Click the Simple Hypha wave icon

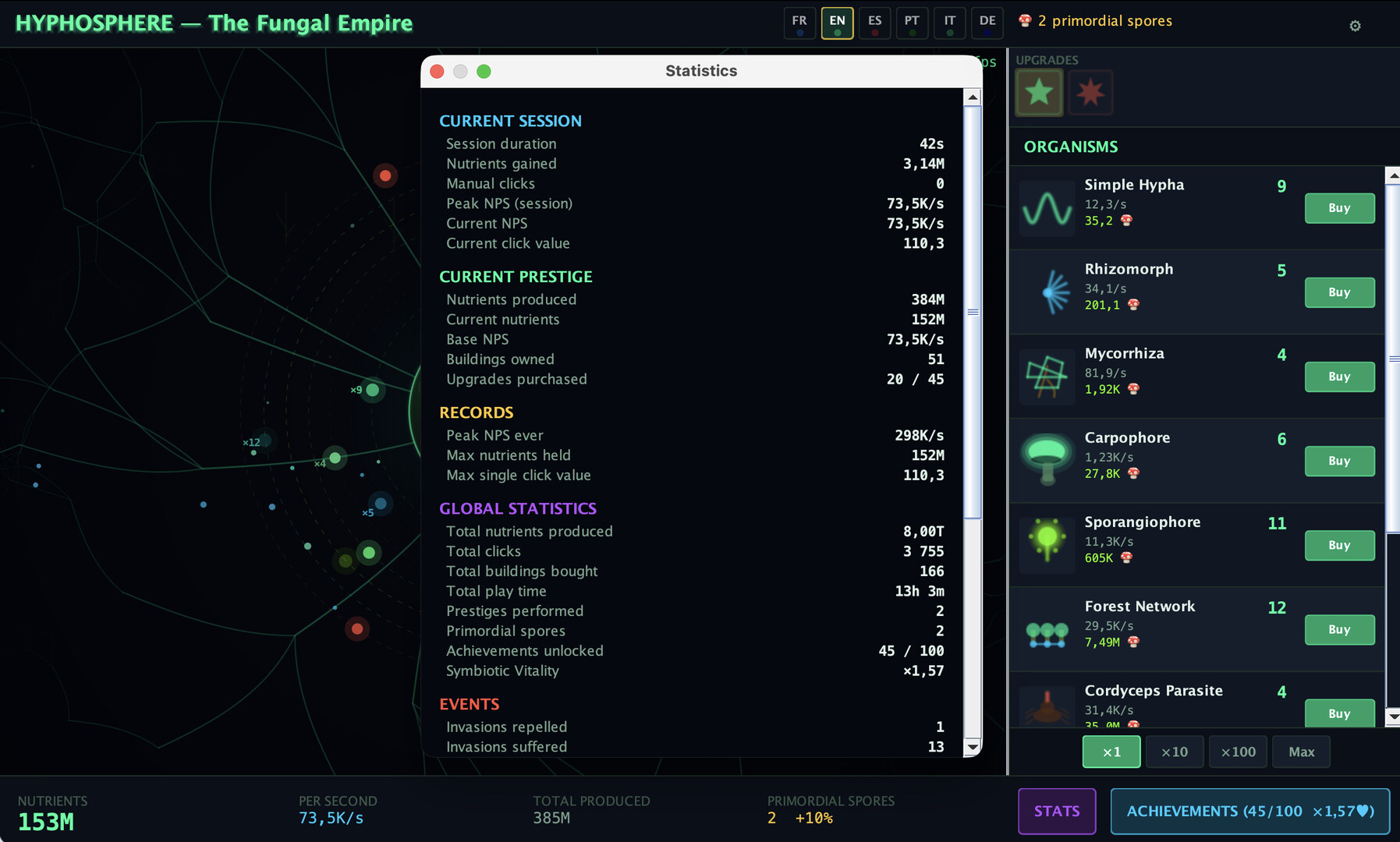(1047, 208)
